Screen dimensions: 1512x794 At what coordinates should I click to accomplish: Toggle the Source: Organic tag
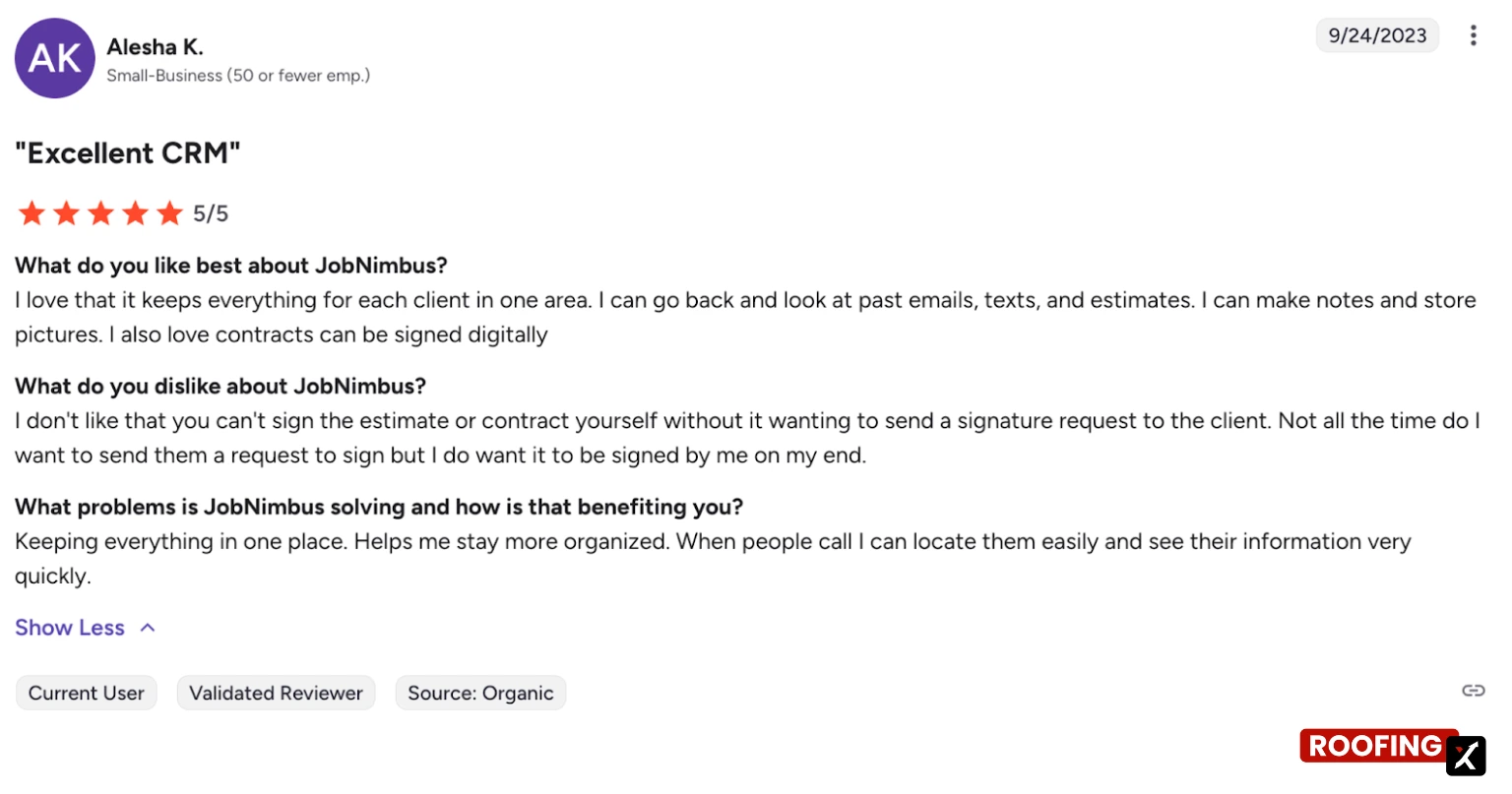[x=480, y=693]
